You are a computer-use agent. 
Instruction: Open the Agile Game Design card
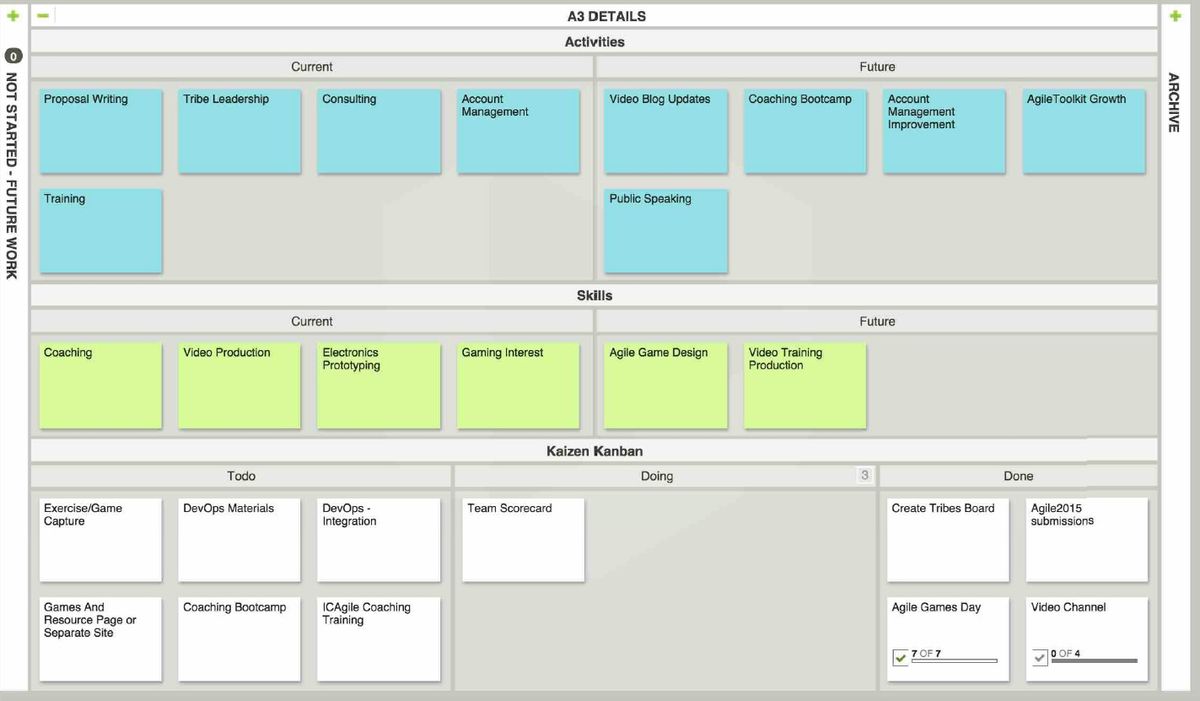pos(666,386)
